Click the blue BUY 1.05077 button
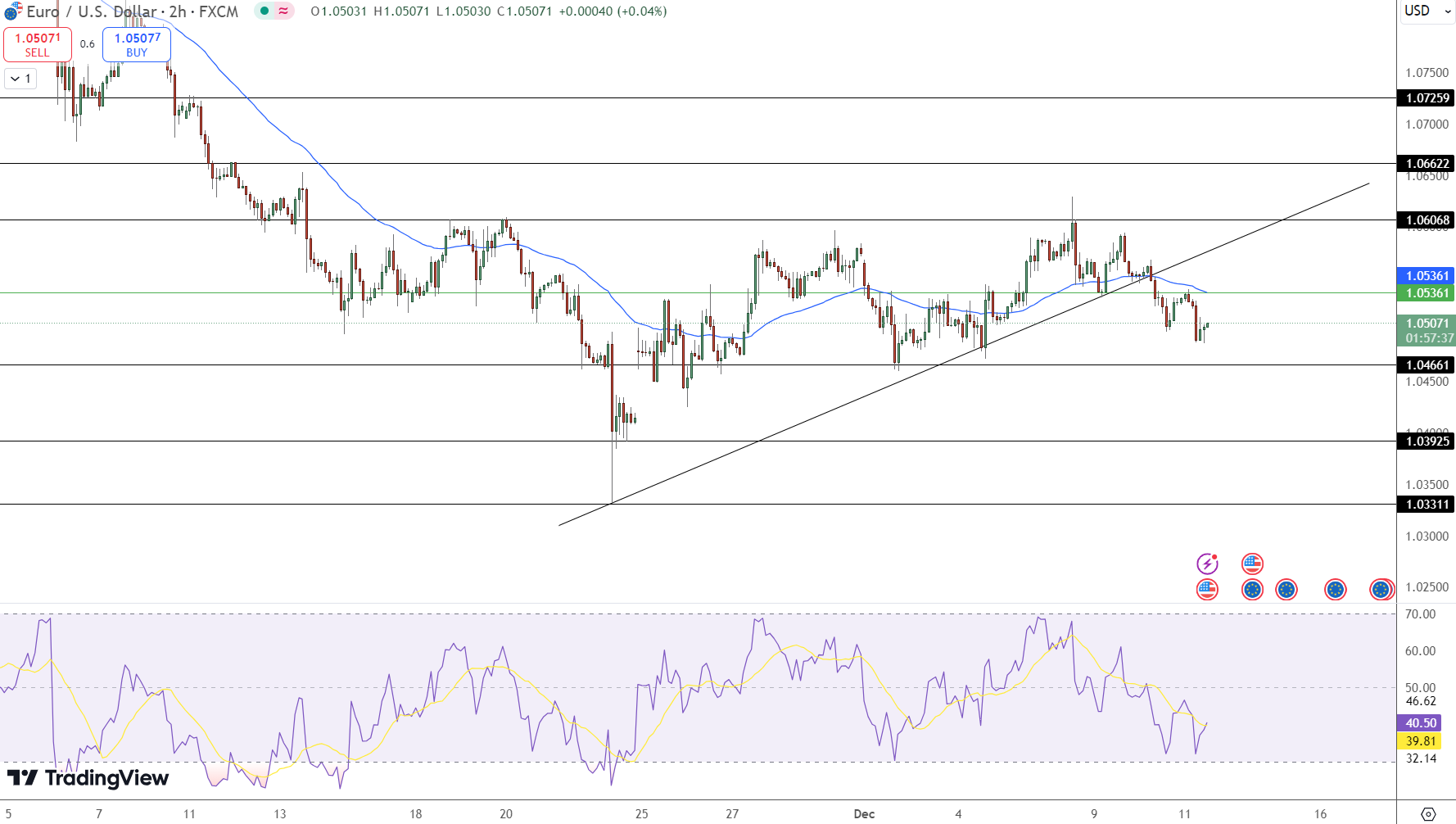Image resolution: width=1456 pixels, height=824 pixels. tap(137, 44)
